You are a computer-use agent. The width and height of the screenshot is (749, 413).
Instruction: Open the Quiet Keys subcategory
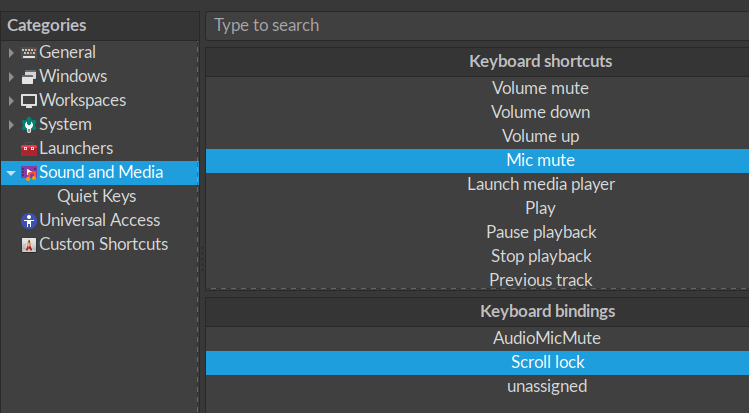point(96,196)
